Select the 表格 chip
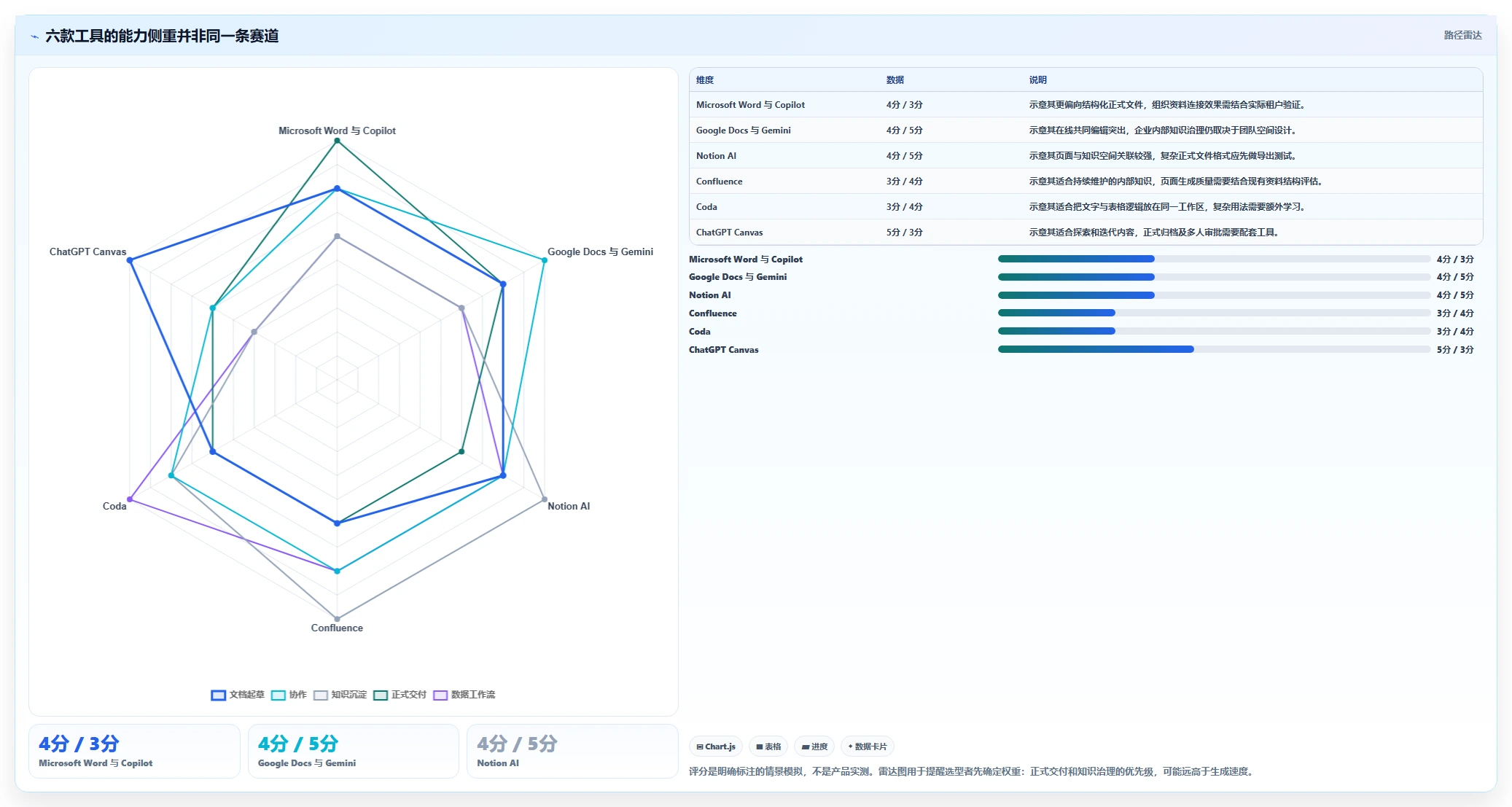The height and width of the screenshot is (807, 1512). pyautogui.click(x=768, y=746)
